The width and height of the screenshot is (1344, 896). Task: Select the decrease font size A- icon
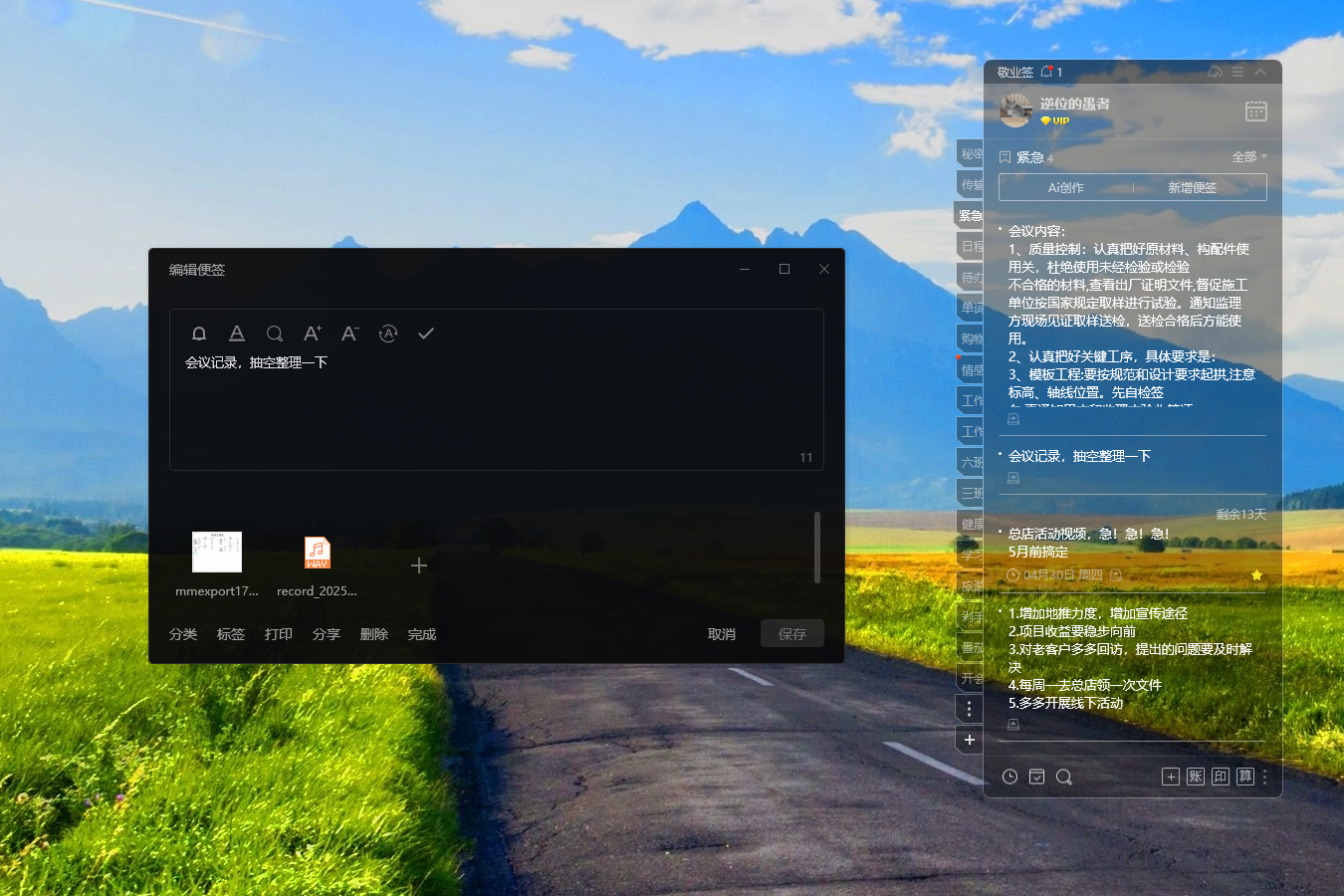(x=349, y=334)
